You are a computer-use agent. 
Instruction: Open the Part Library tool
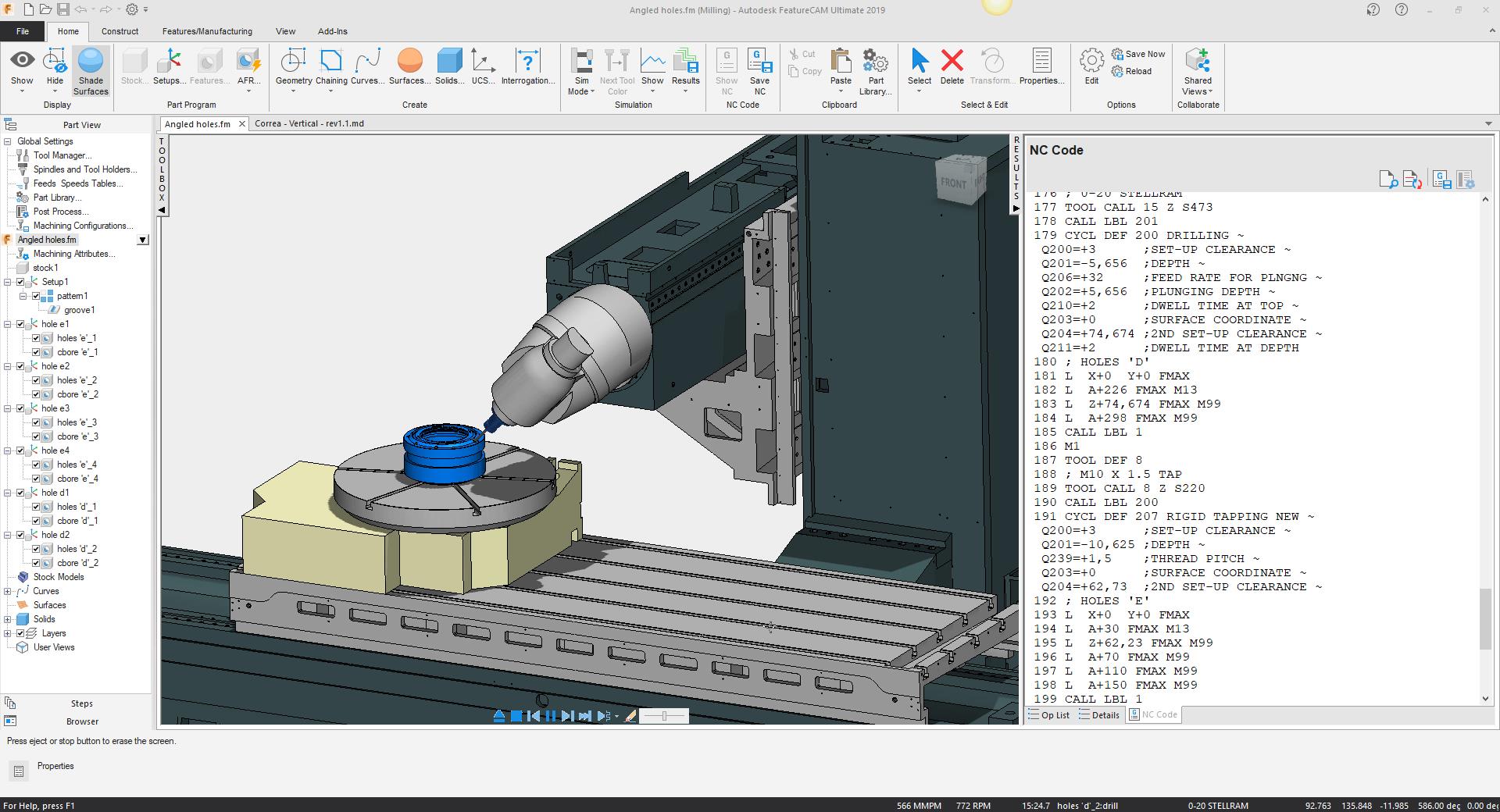[x=876, y=72]
